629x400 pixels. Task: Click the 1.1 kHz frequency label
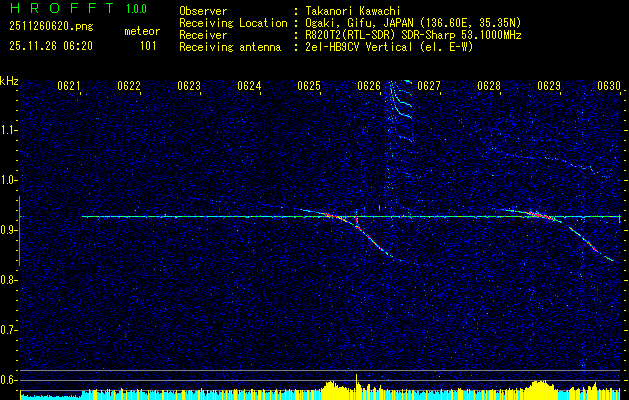(x=9, y=130)
